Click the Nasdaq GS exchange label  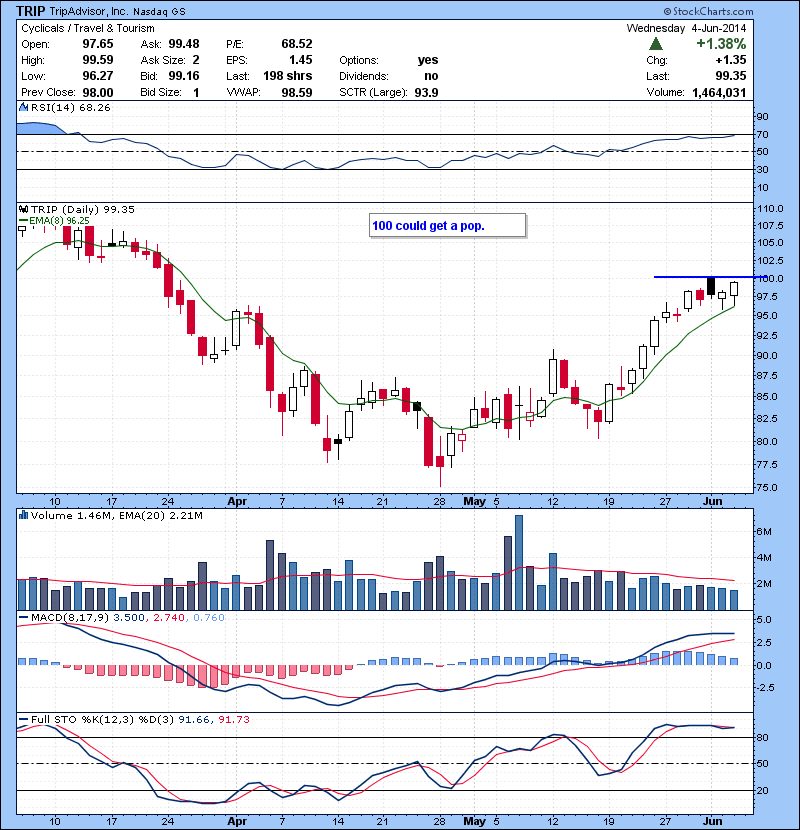(x=159, y=12)
